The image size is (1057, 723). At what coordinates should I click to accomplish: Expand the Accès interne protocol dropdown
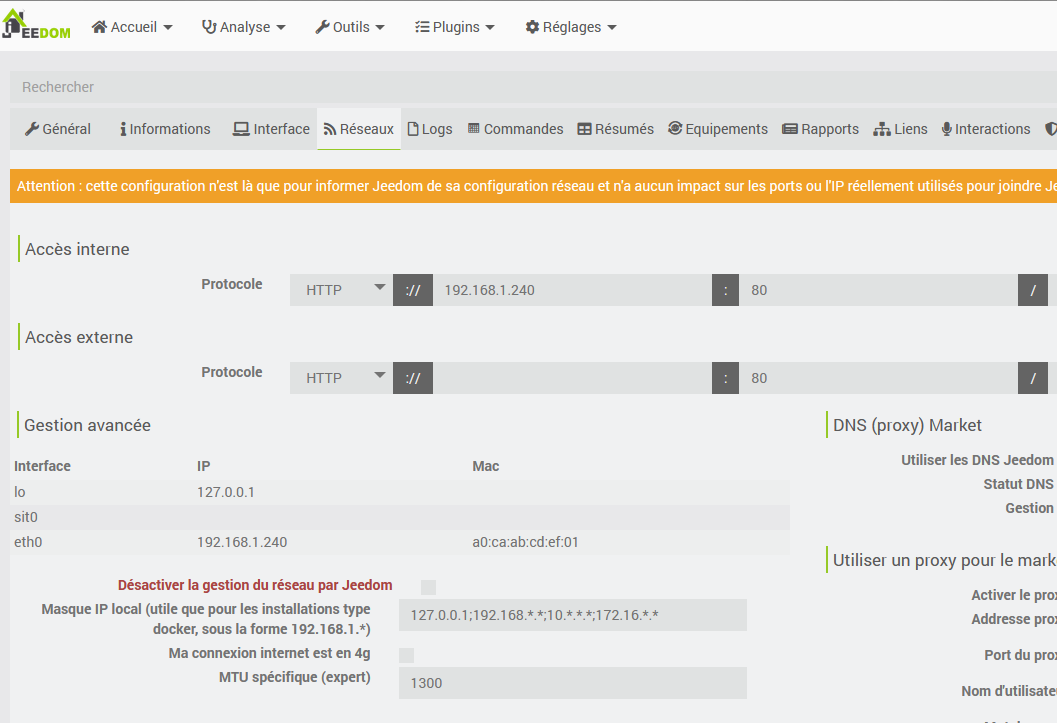point(341,290)
